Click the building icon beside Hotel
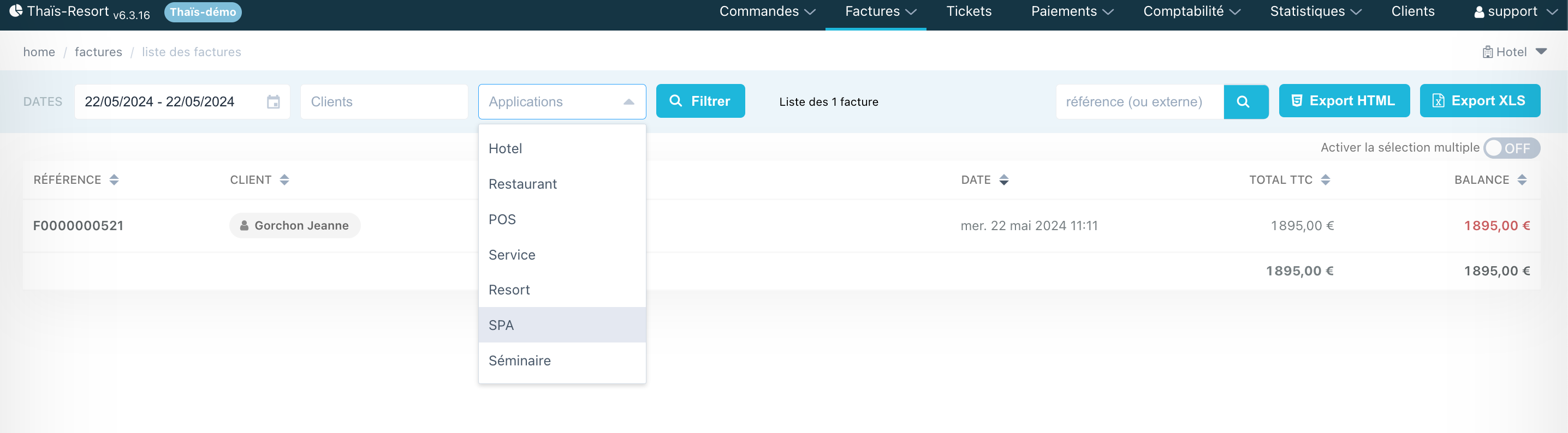The width and height of the screenshot is (1568, 433). click(1487, 52)
